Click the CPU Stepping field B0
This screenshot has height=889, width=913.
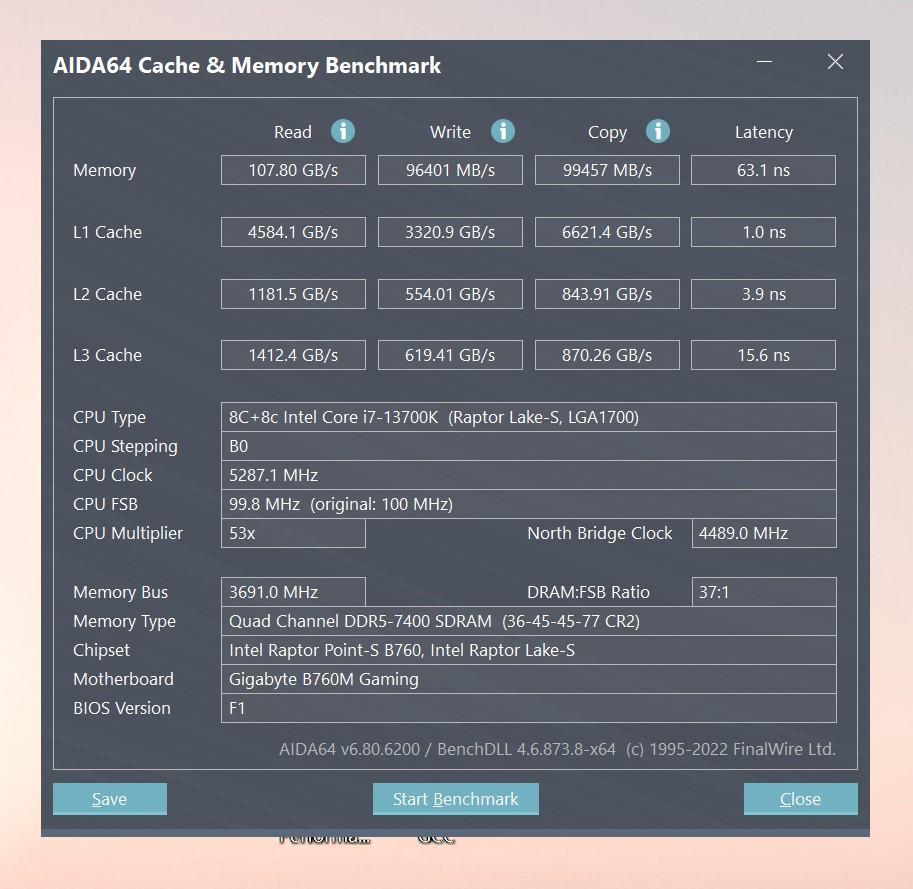(529, 446)
